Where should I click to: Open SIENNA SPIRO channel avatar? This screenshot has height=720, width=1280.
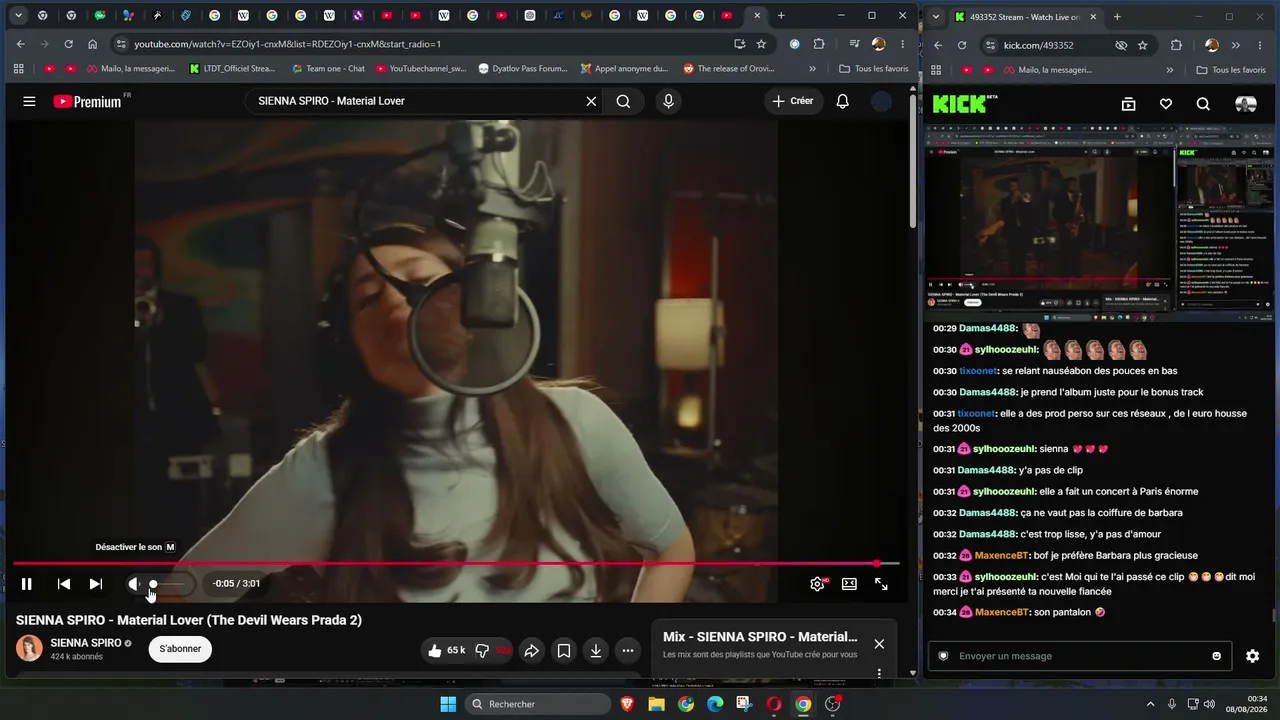(x=29, y=648)
